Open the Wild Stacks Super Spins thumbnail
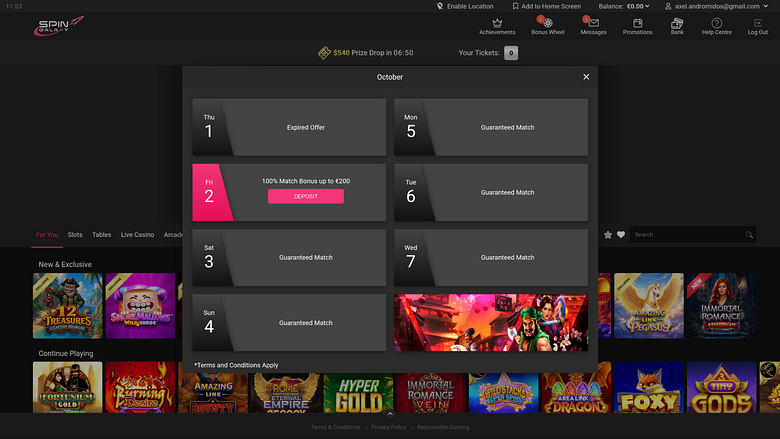The height and width of the screenshot is (439, 780). pos(503,393)
